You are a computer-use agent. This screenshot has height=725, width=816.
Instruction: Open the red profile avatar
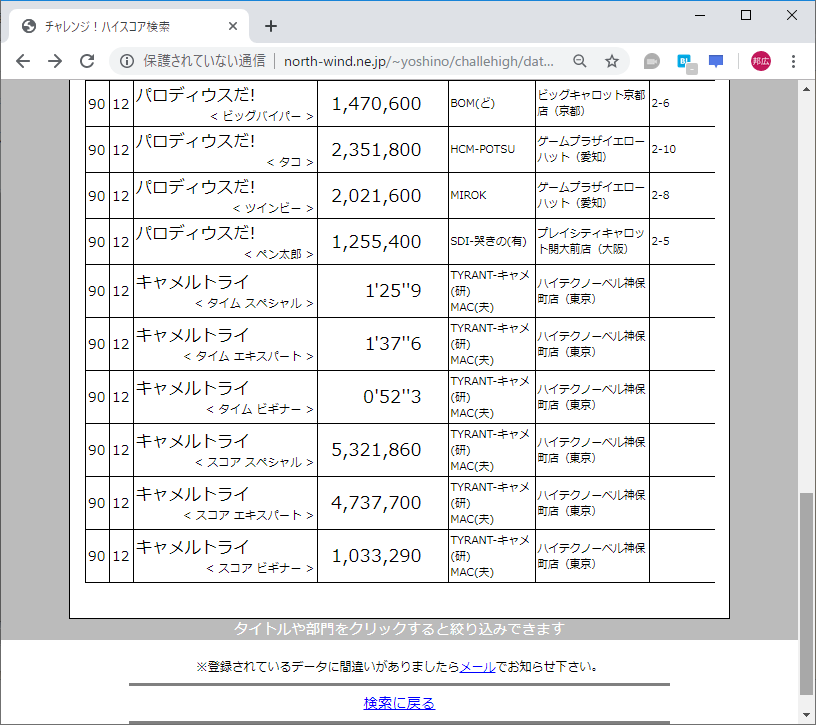coord(760,61)
